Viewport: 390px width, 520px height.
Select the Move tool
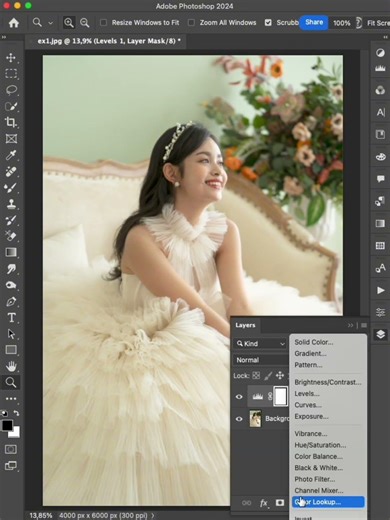(11, 57)
